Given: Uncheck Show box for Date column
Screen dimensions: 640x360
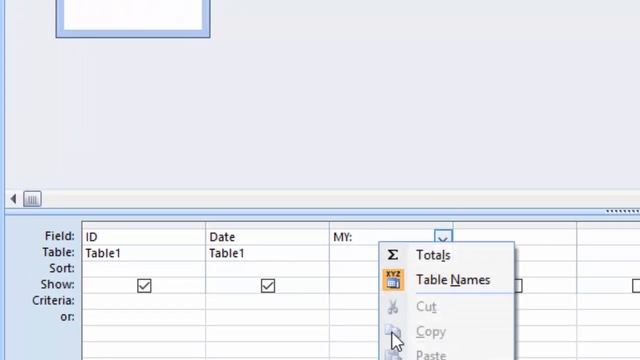Looking at the screenshot, I should tap(268, 286).
